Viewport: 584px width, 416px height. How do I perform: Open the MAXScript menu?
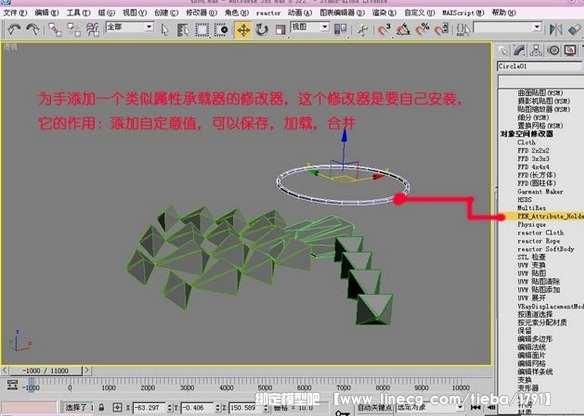point(463,13)
